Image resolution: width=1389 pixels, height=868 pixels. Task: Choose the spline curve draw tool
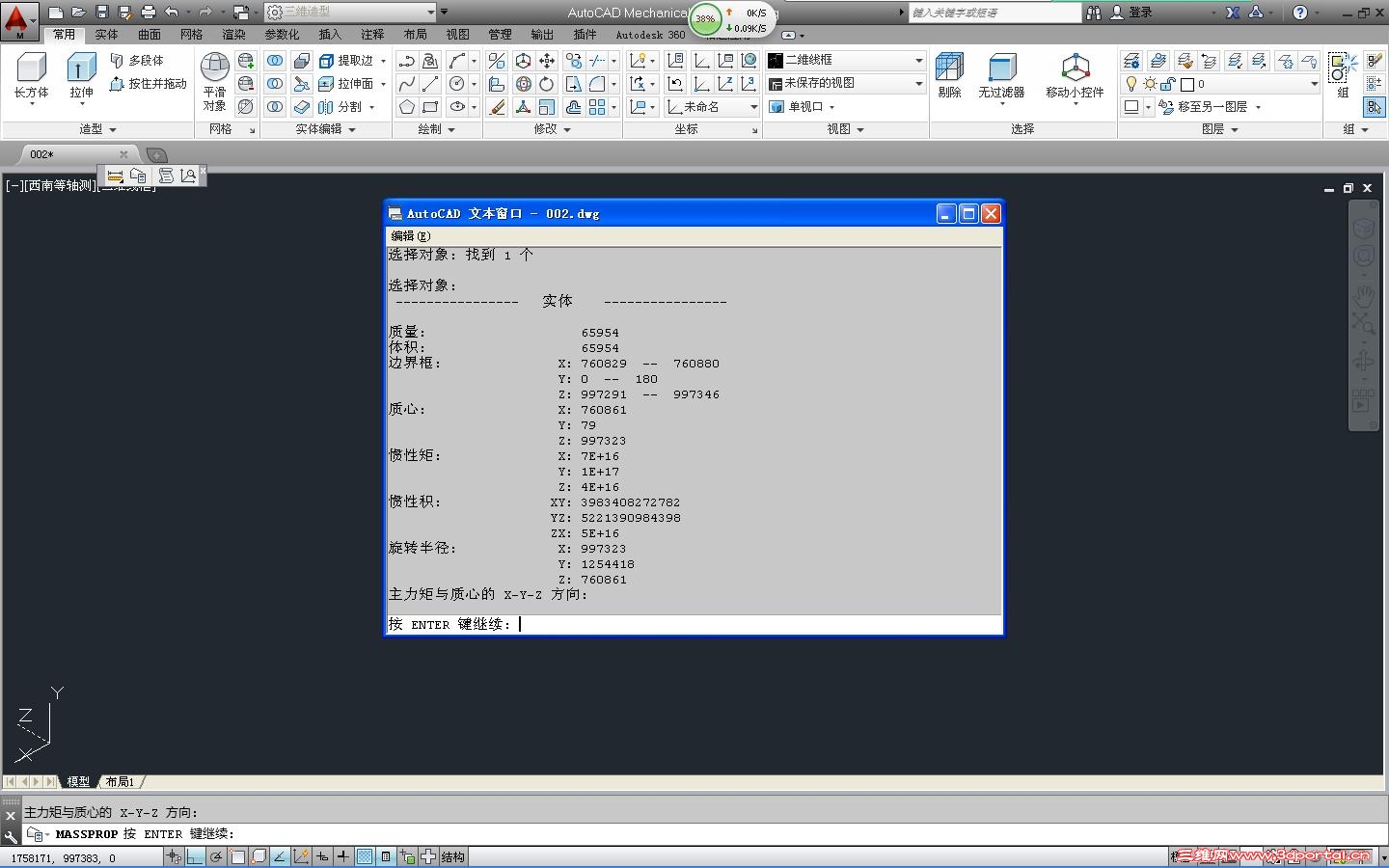click(x=407, y=84)
